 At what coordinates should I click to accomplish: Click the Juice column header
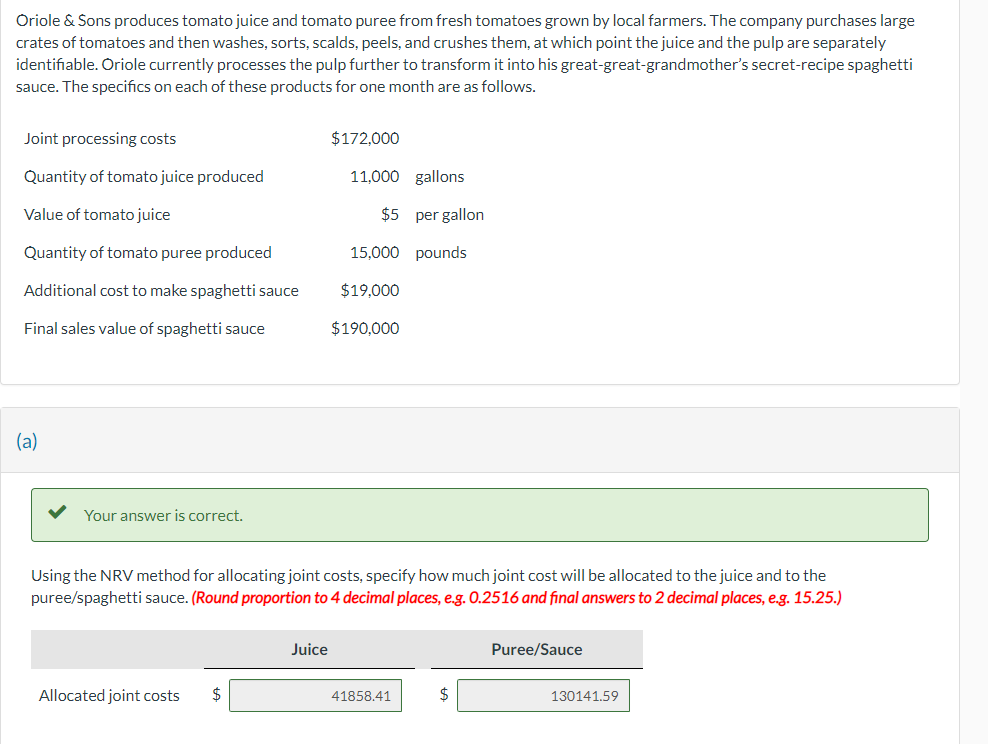[x=310, y=648]
